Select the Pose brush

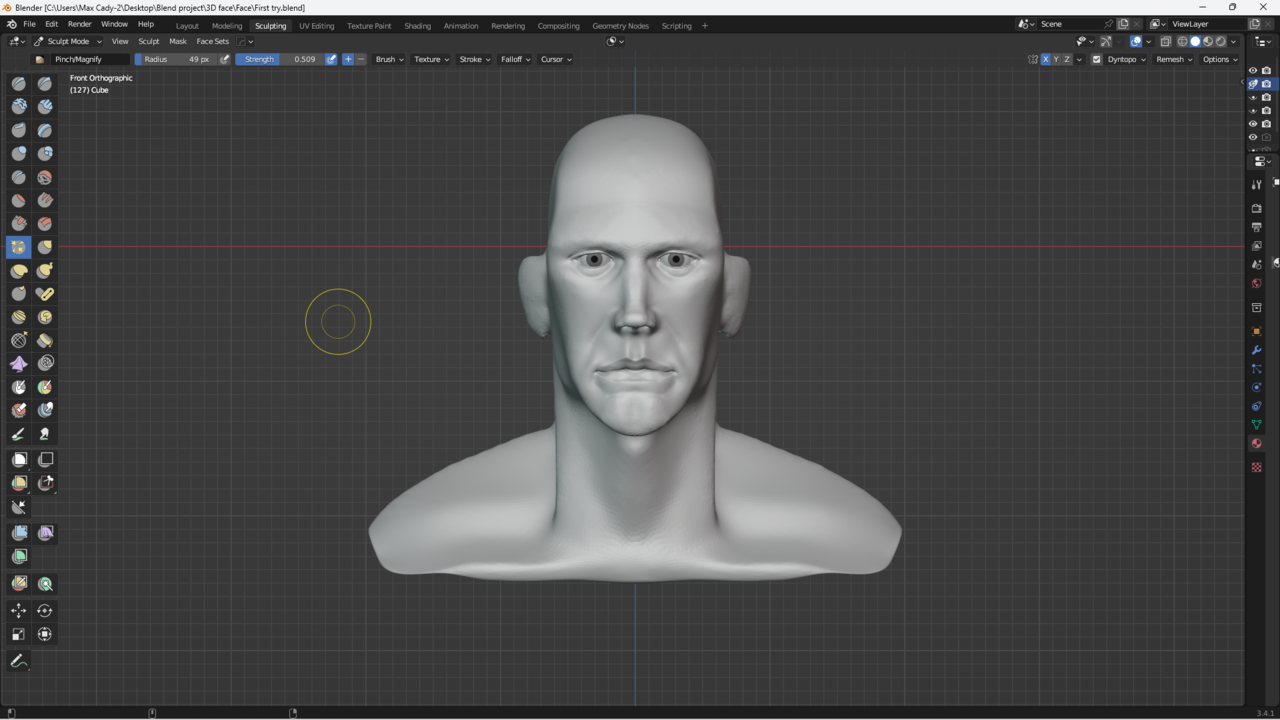click(x=45, y=293)
